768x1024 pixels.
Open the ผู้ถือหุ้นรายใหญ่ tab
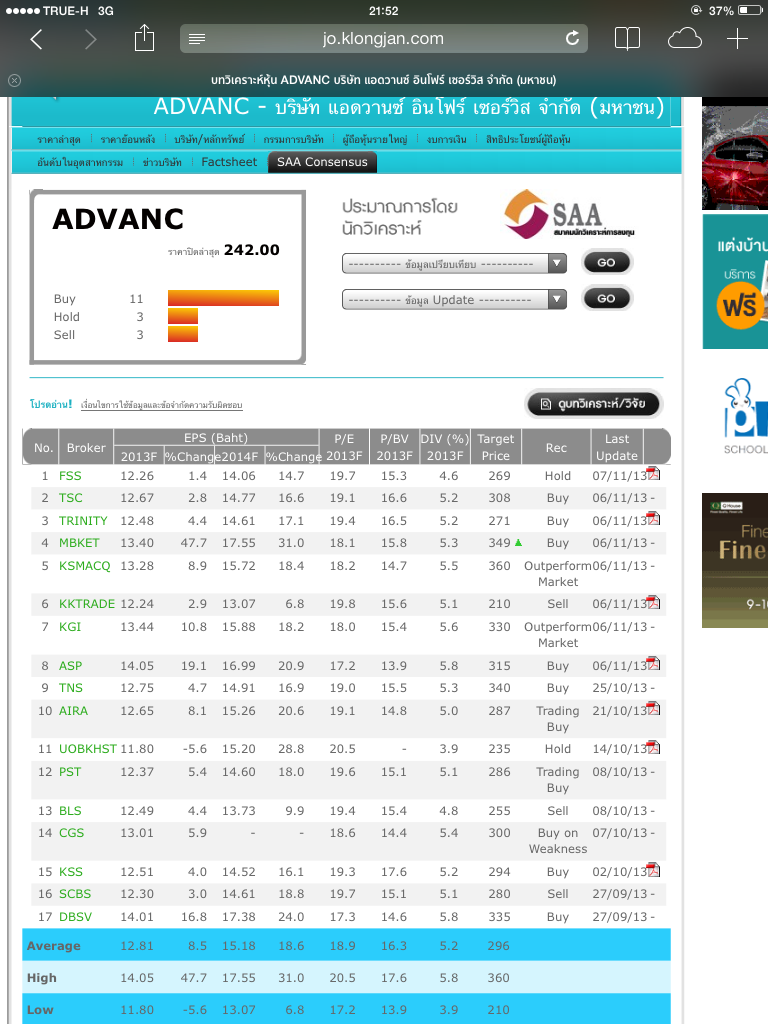(375, 139)
